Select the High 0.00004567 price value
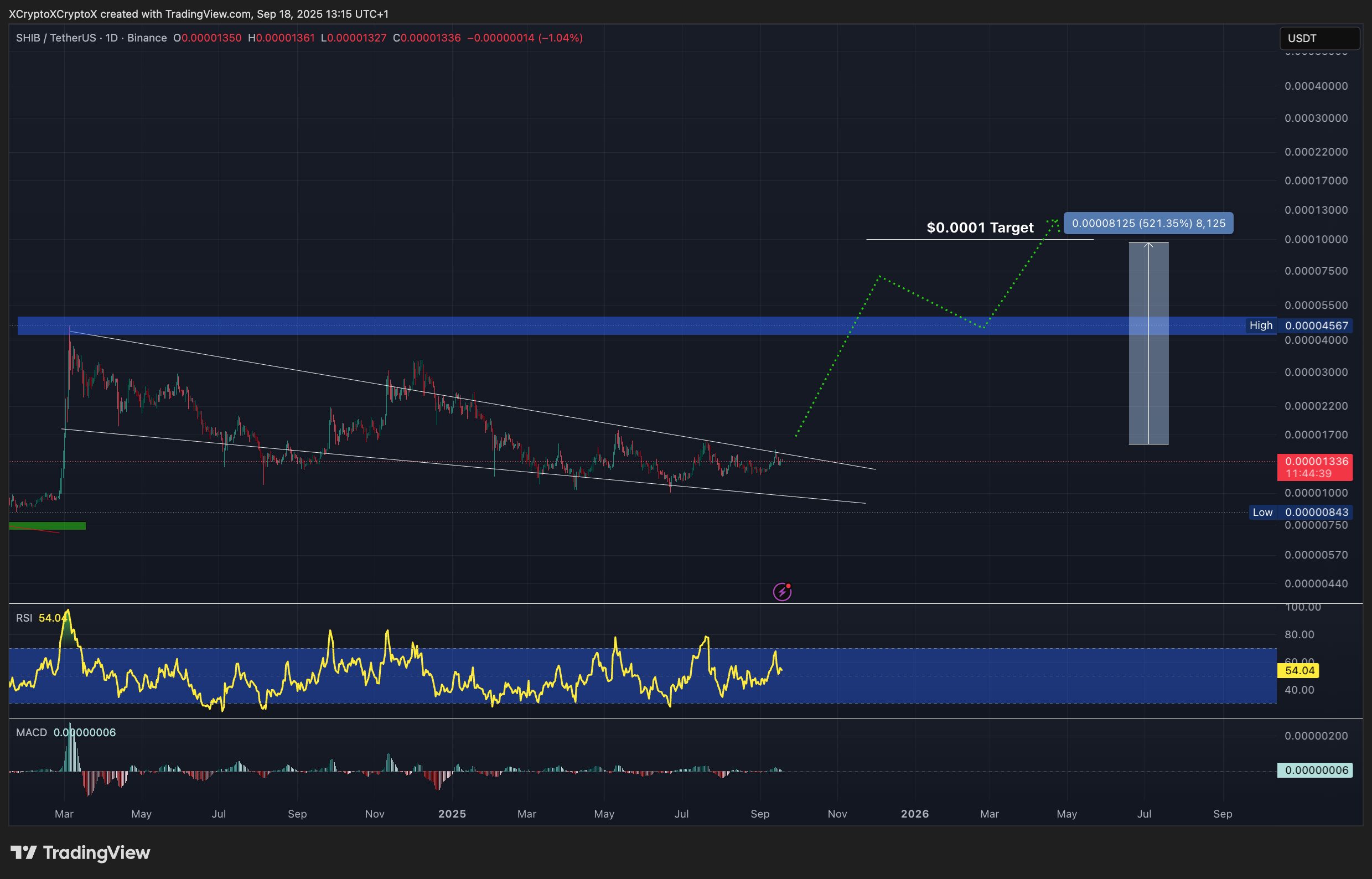 click(1316, 325)
